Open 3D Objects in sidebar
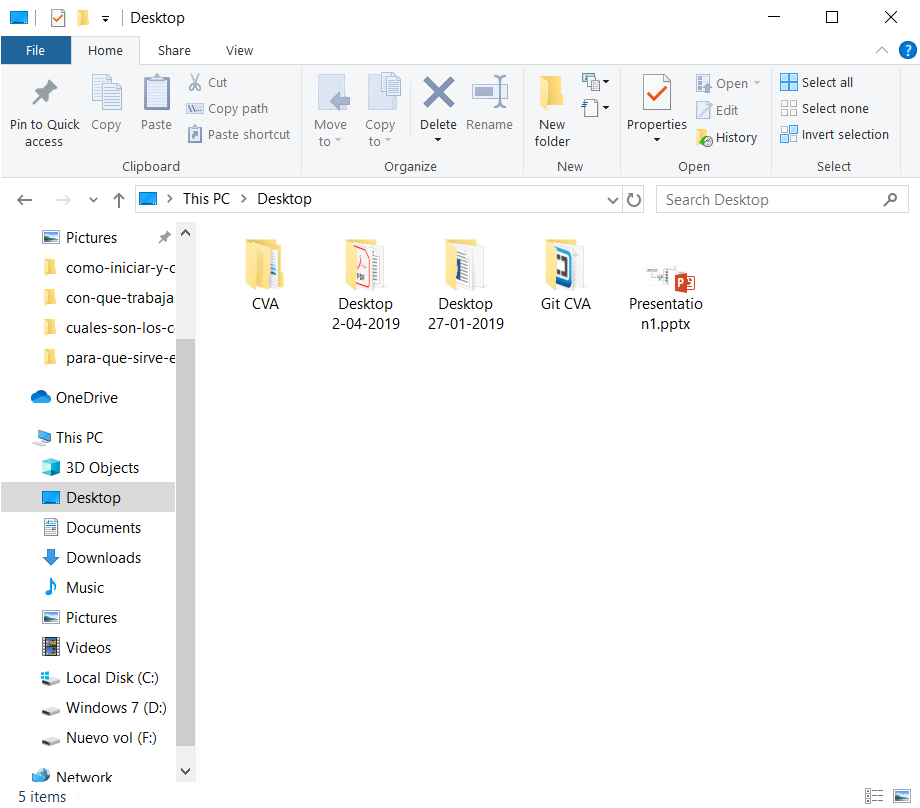 point(90,468)
